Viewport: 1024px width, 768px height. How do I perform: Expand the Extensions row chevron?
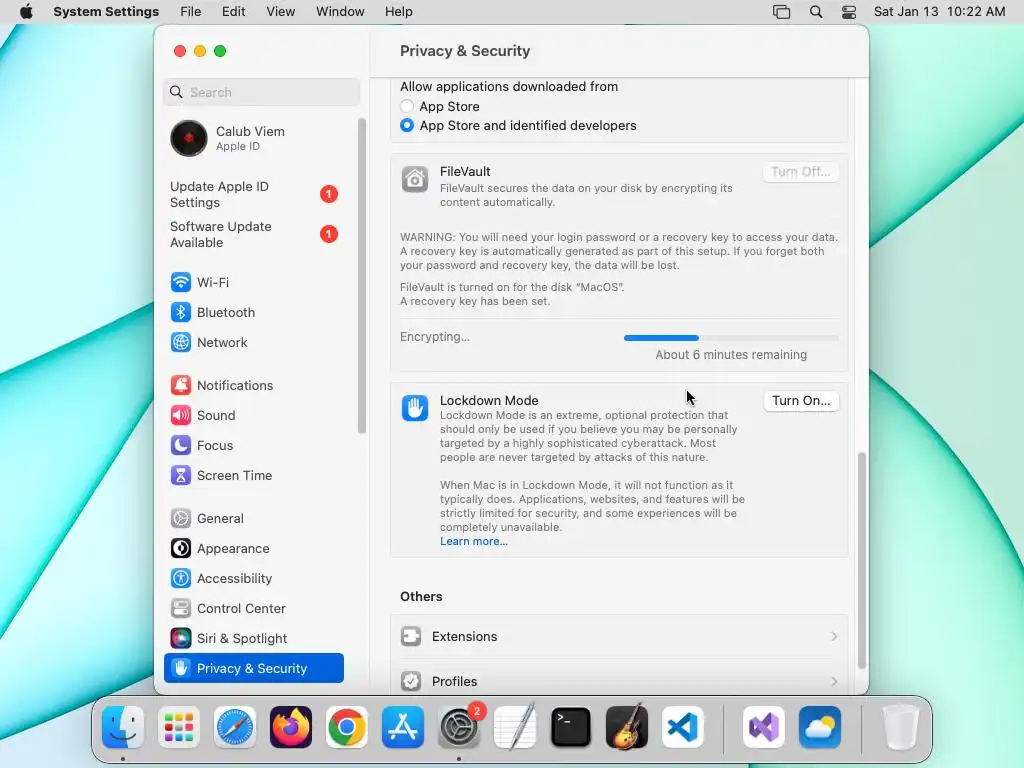[834, 636]
